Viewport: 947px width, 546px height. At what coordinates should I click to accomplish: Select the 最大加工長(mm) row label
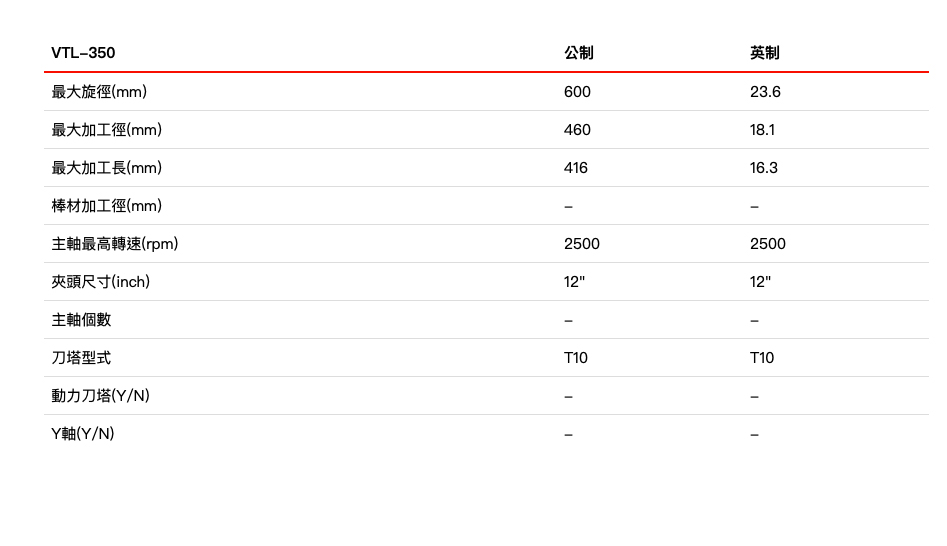[107, 168]
